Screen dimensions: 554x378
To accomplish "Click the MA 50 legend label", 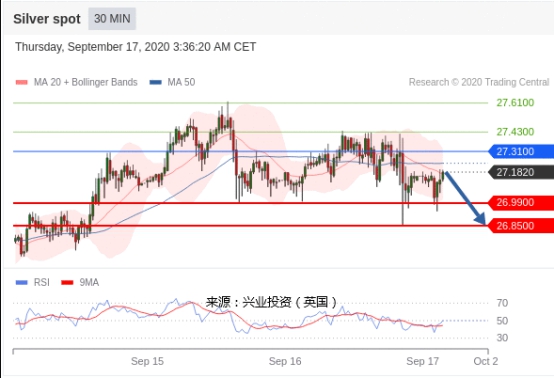I will click(181, 82).
